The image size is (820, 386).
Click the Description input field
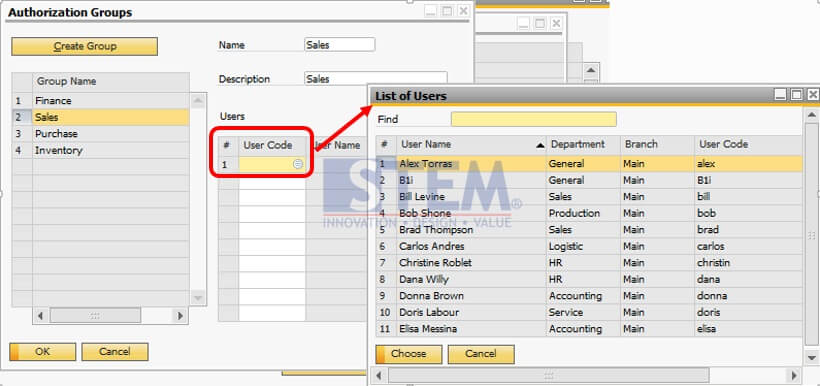(375, 79)
